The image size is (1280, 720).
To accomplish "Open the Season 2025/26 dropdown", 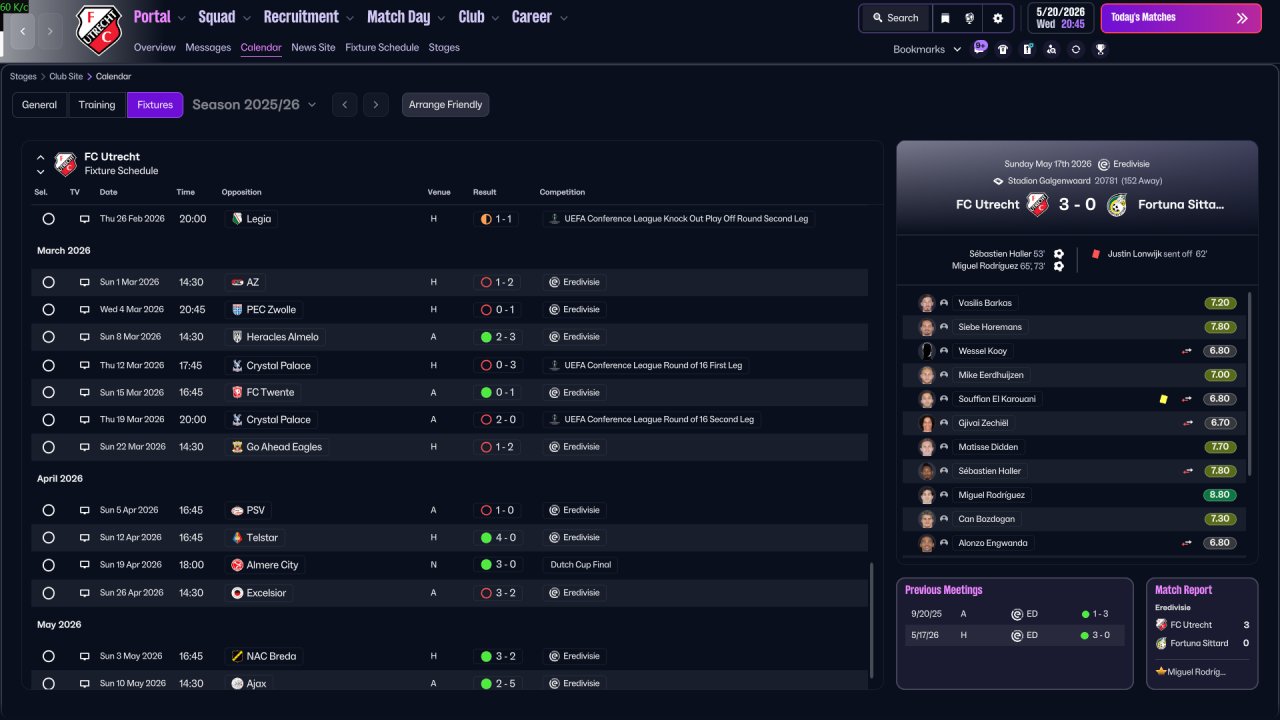I will point(254,105).
